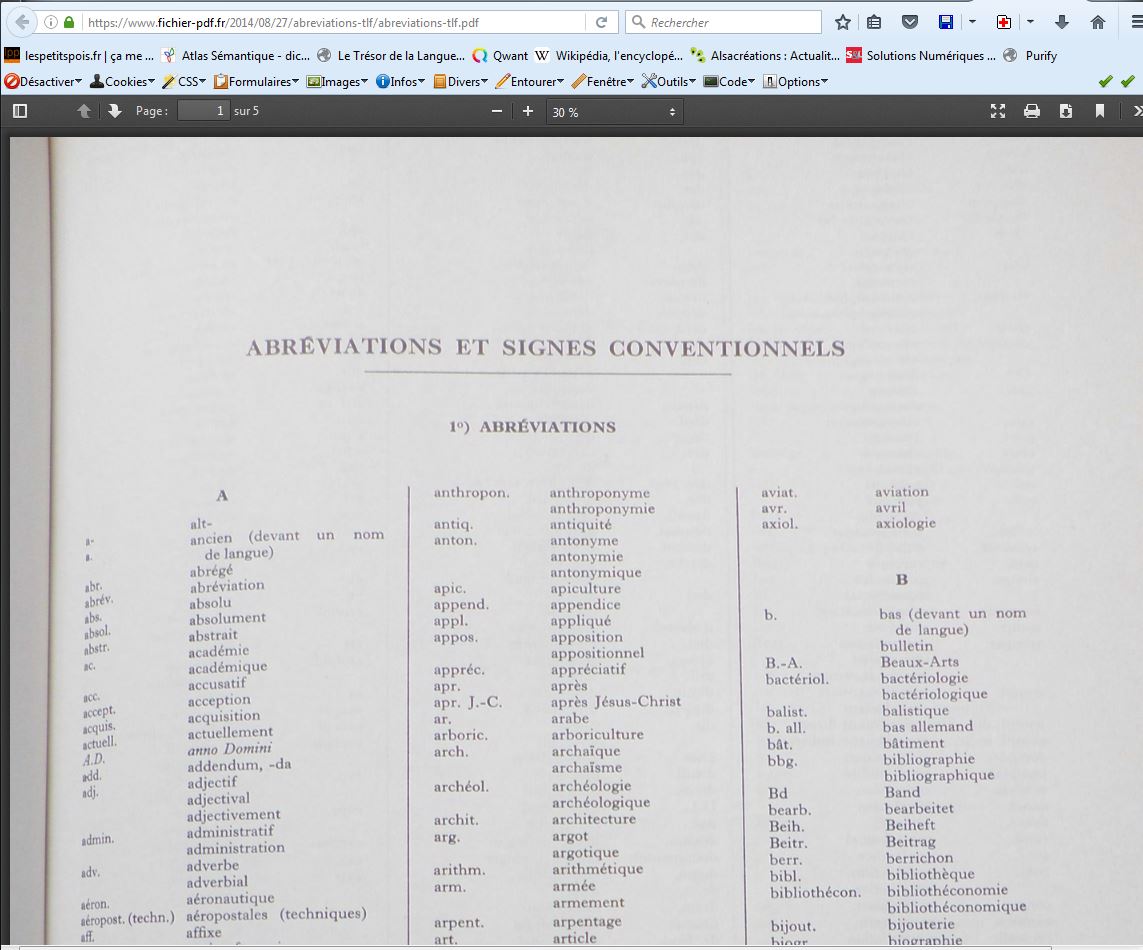
Task: Save to Pocket icon
Action: click(x=910, y=22)
